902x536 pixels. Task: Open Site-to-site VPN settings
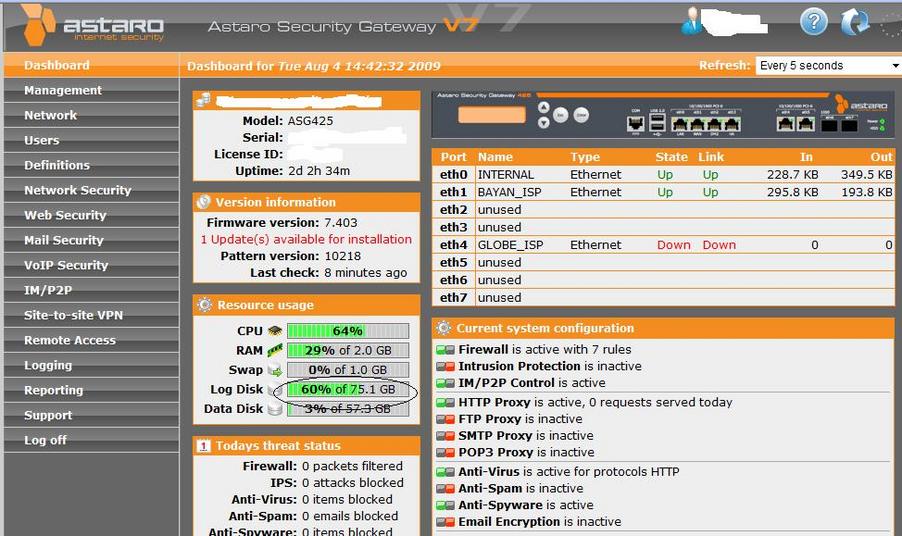91,315
